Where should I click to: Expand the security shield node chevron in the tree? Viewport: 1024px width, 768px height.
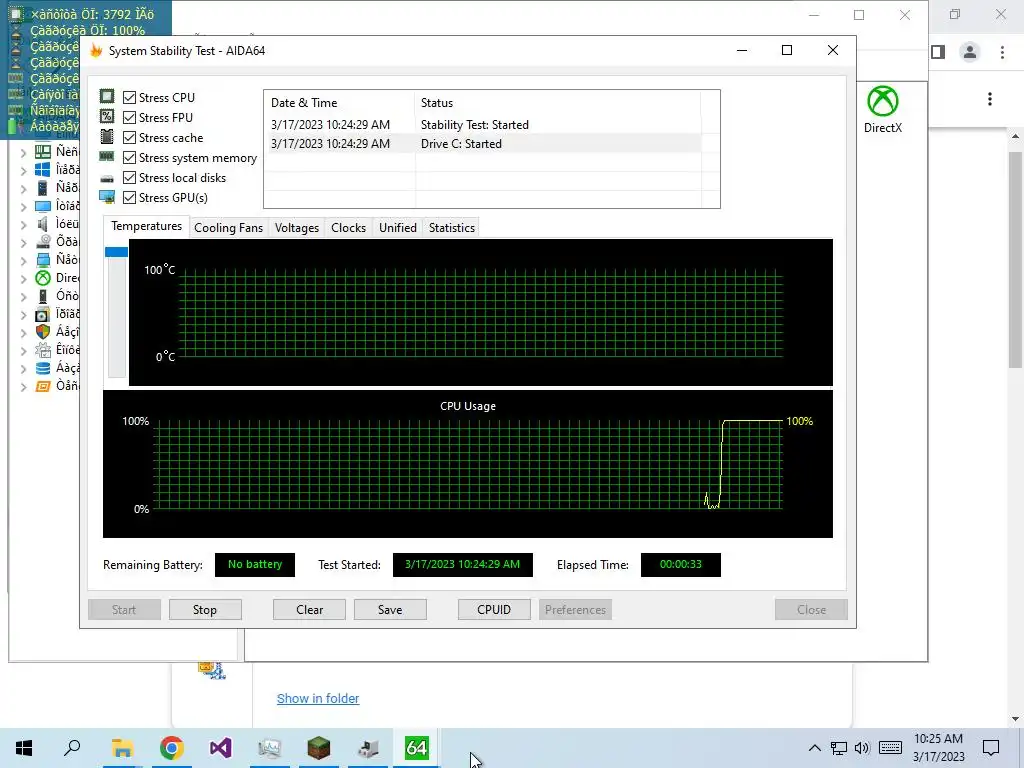(23, 332)
